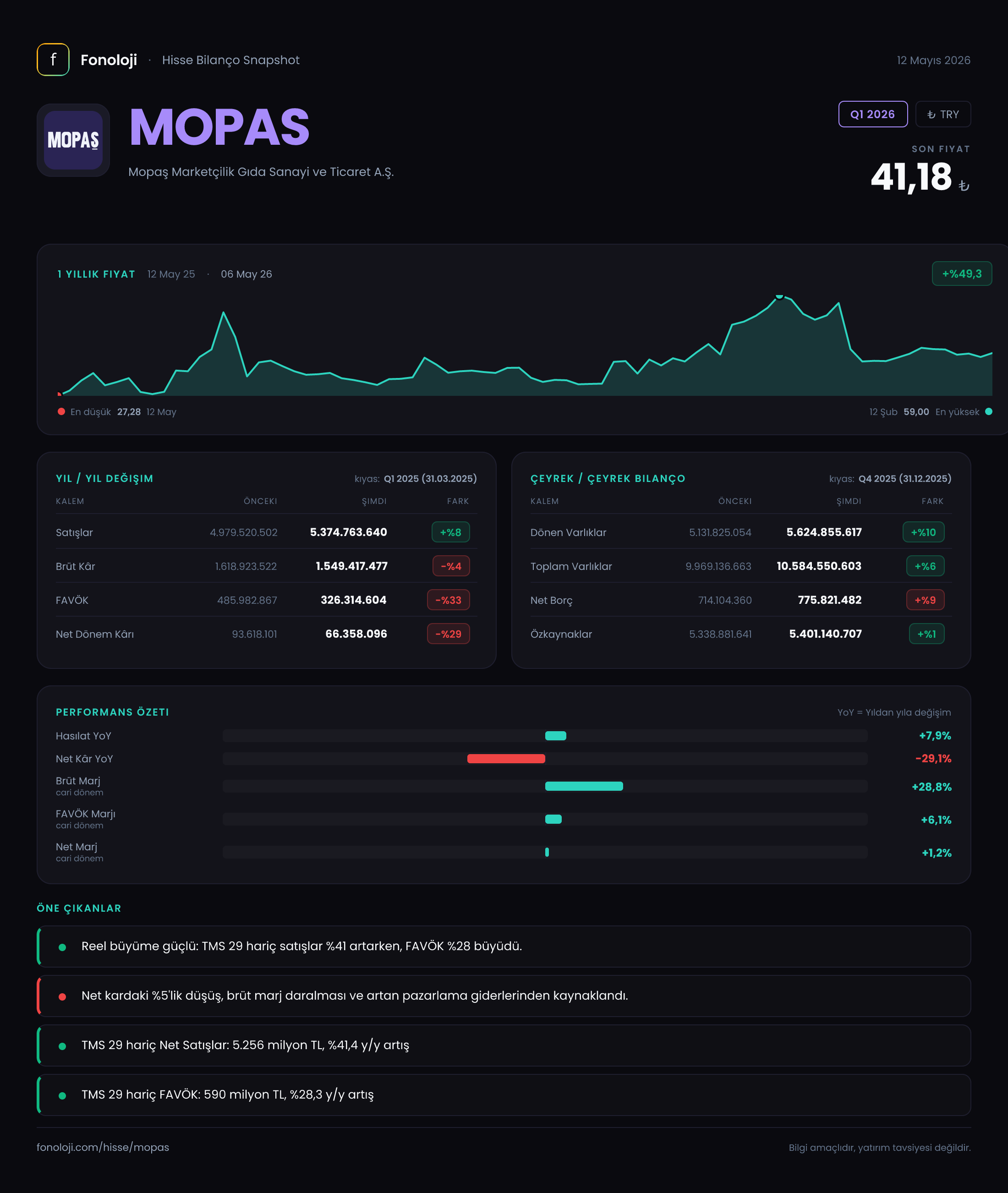Click the 5.374.763.640 Satışlar value

point(349,532)
